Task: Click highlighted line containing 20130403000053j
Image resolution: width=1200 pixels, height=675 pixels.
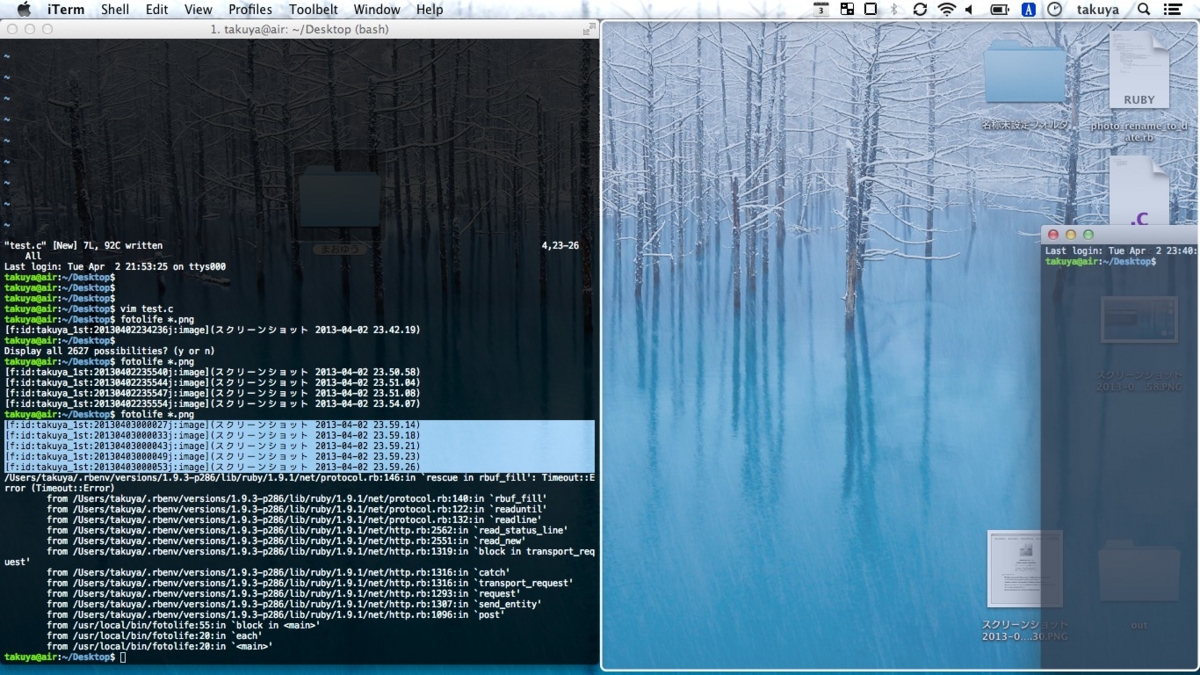Action: pyautogui.click(x=212, y=467)
